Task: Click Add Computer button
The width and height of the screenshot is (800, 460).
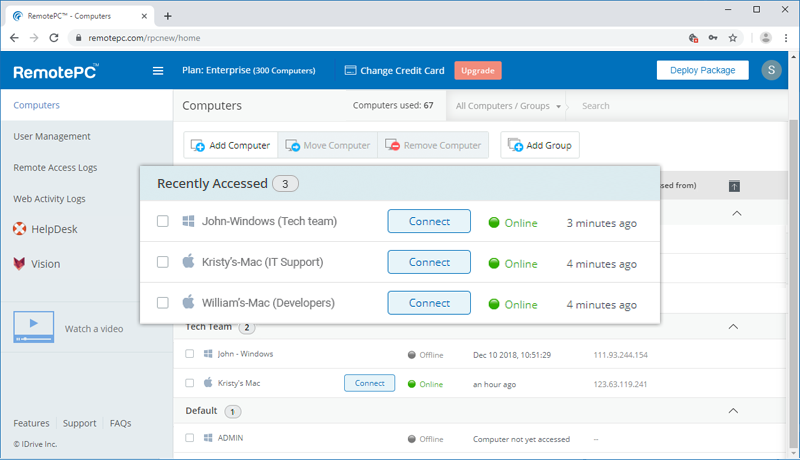Action: click(231, 145)
